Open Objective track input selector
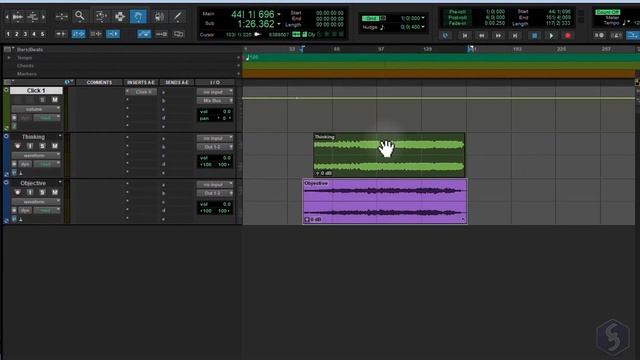Viewport: 640px width, 360px height. pos(215,184)
